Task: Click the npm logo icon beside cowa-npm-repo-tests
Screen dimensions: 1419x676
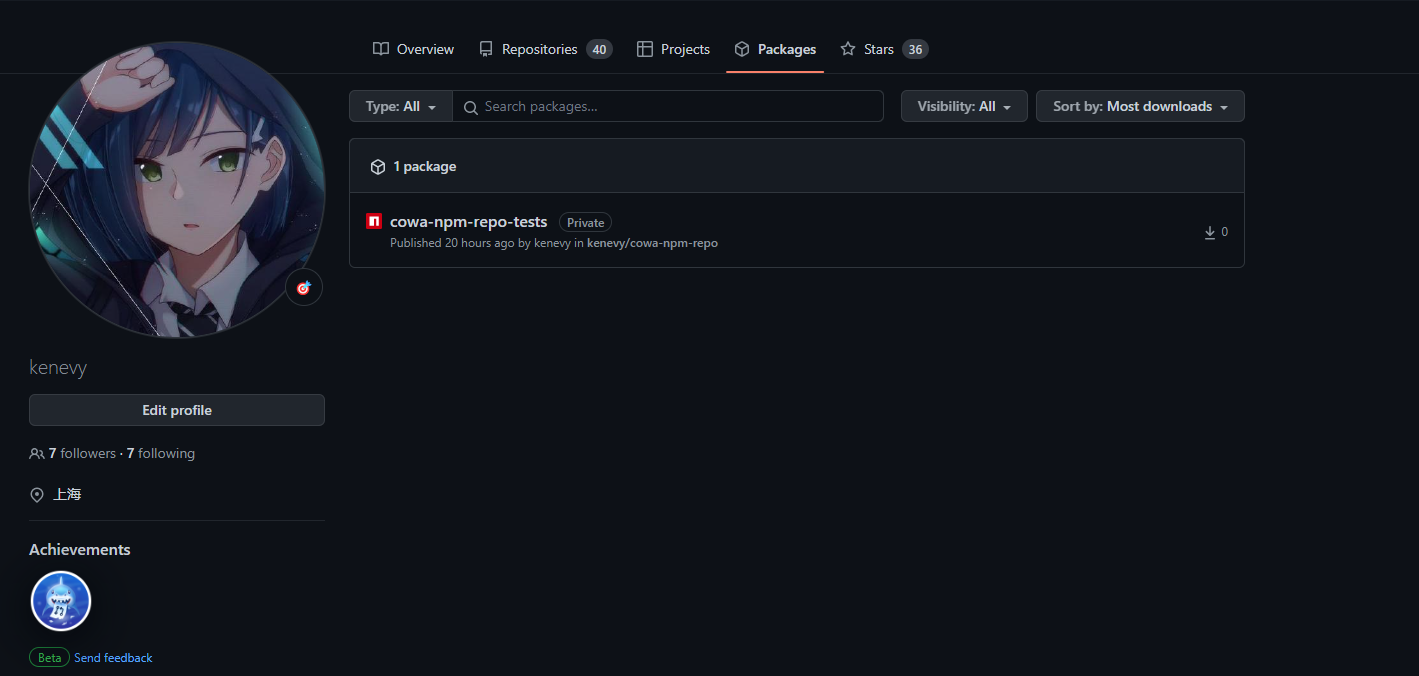Action: (374, 222)
